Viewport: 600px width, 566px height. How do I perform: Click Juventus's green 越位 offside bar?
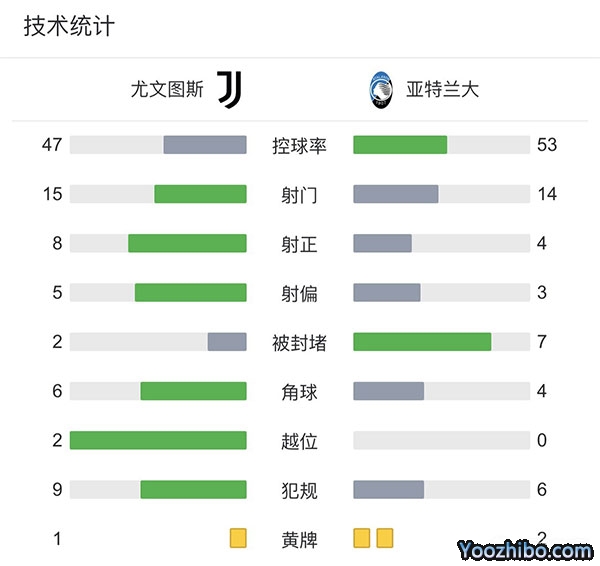(158, 440)
